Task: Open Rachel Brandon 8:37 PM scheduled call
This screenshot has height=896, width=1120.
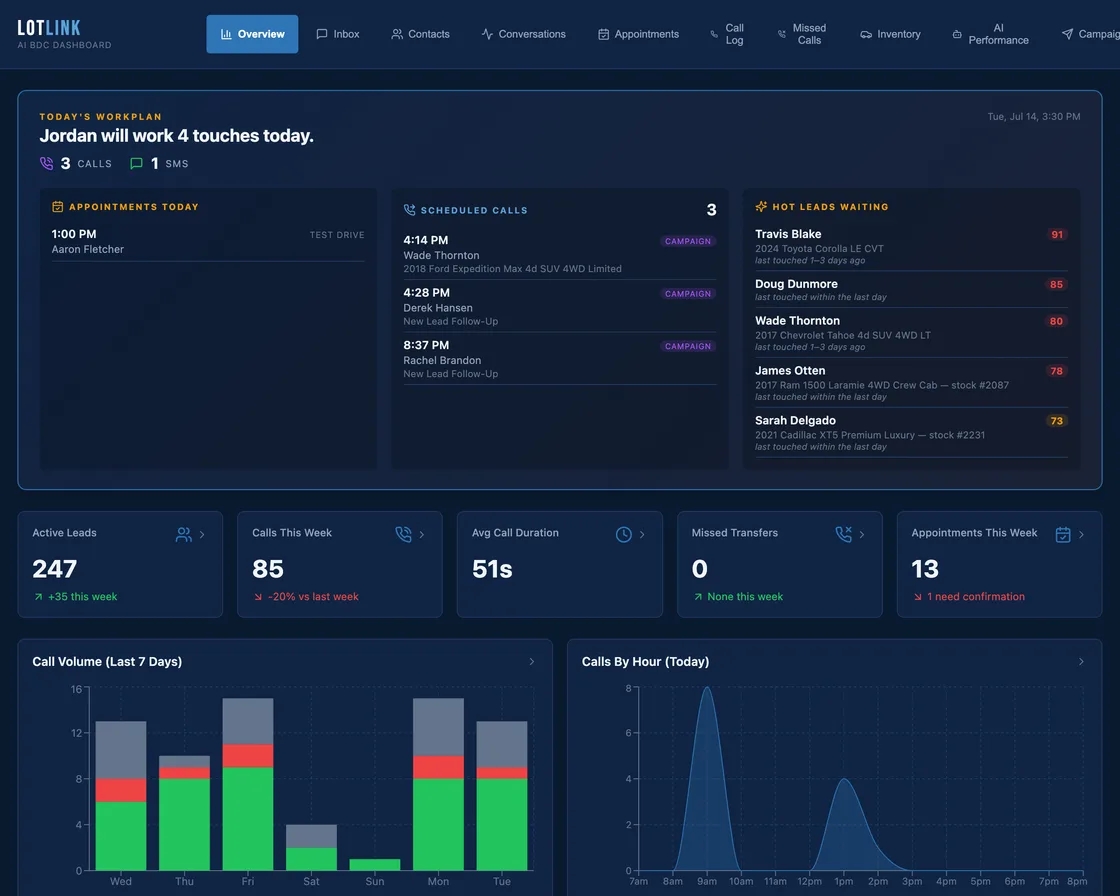Action: pyautogui.click(x=560, y=359)
